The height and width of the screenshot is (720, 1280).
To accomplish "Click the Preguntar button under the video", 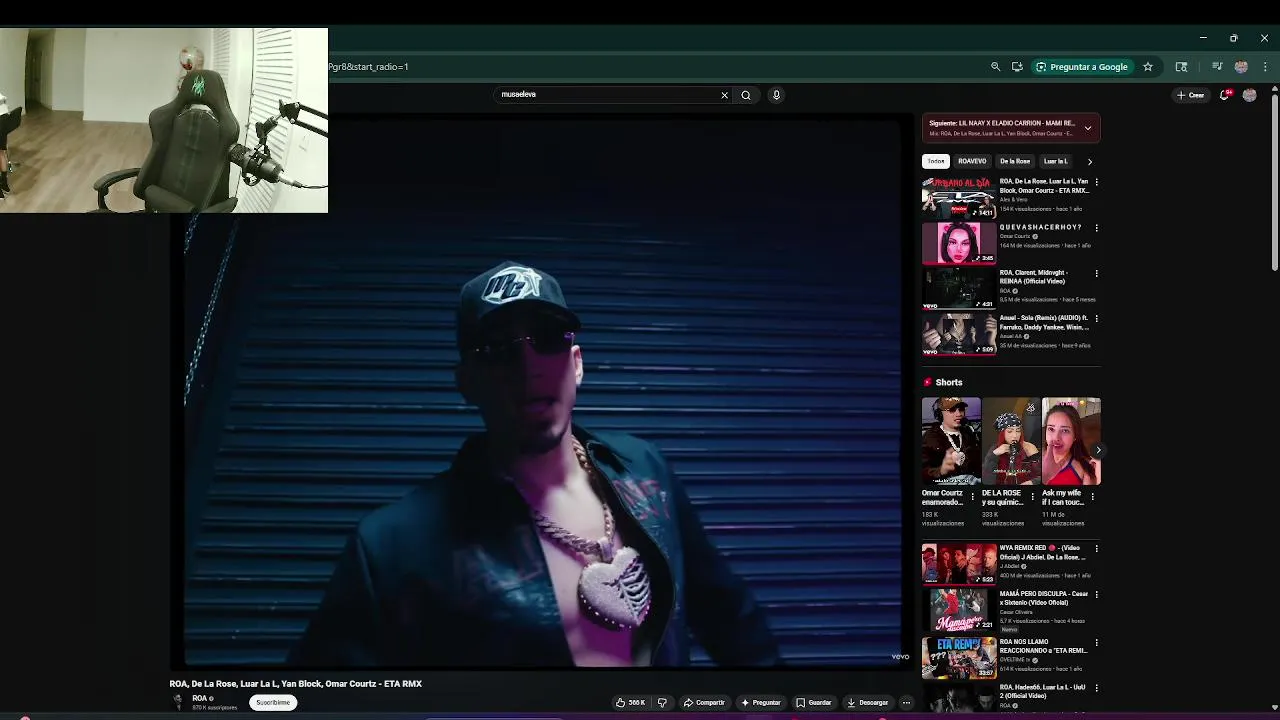I will 761,702.
